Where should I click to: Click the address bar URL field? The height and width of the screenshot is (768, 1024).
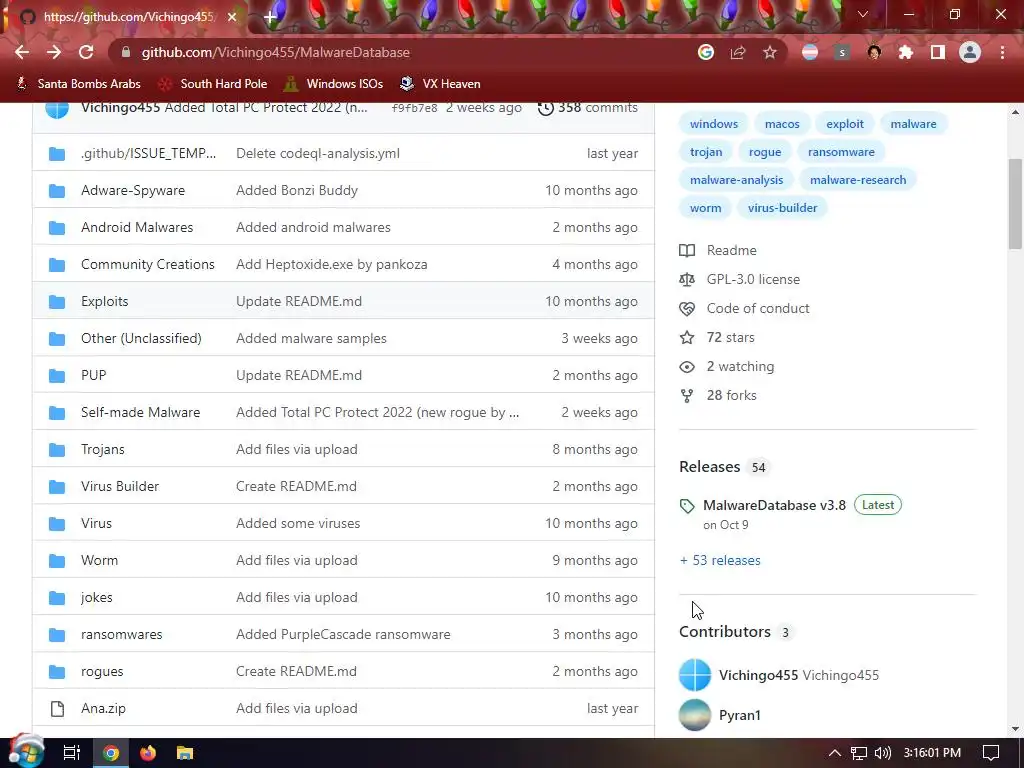405,52
